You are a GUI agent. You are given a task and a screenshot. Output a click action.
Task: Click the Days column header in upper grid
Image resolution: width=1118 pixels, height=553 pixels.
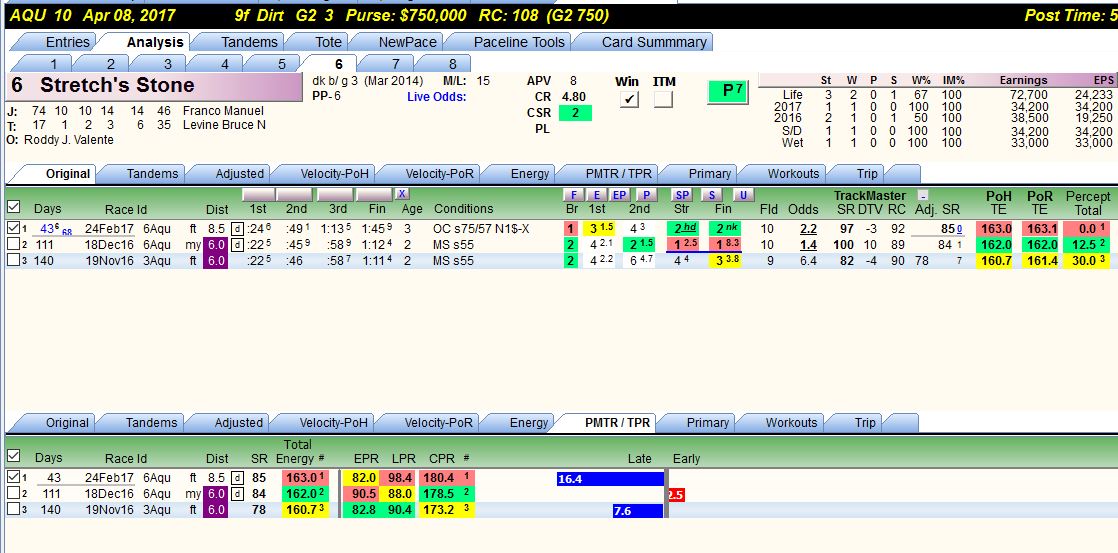(47, 209)
